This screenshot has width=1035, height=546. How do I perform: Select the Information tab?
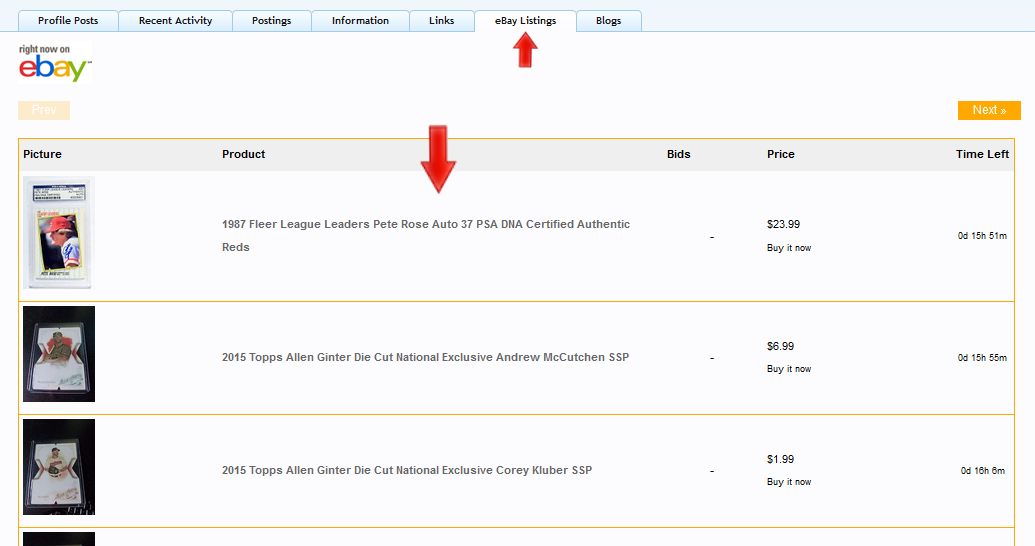point(360,20)
